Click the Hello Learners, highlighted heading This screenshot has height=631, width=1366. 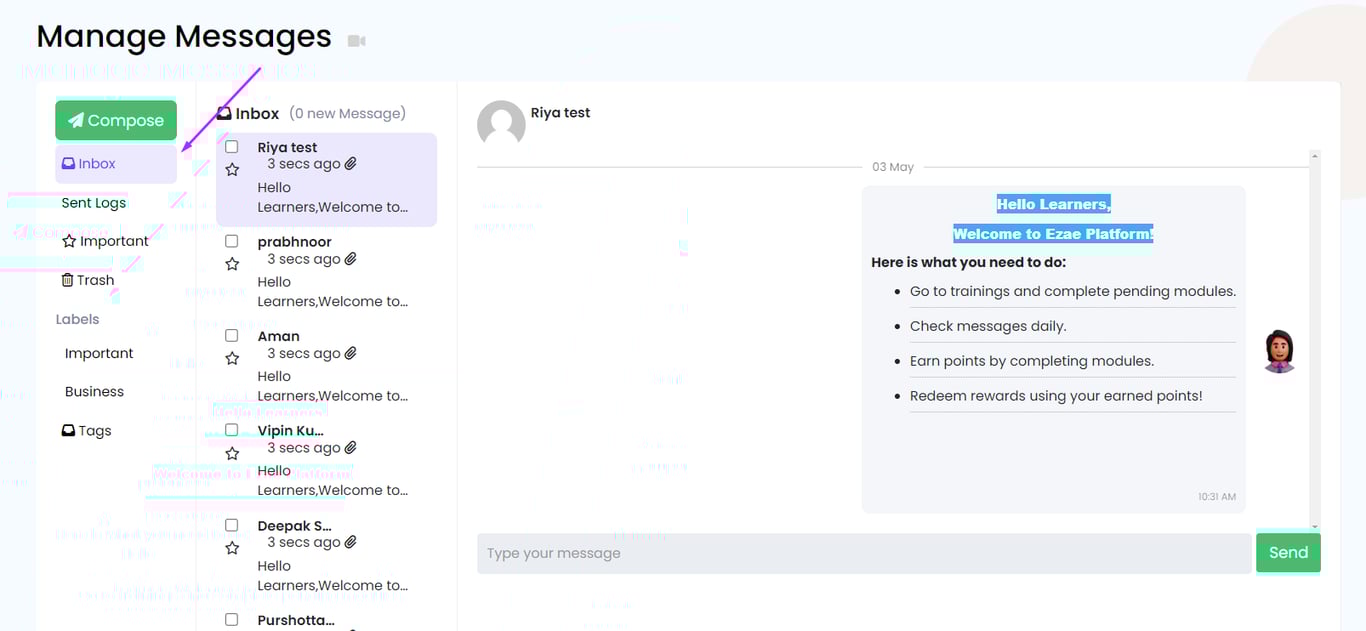(x=1054, y=204)
